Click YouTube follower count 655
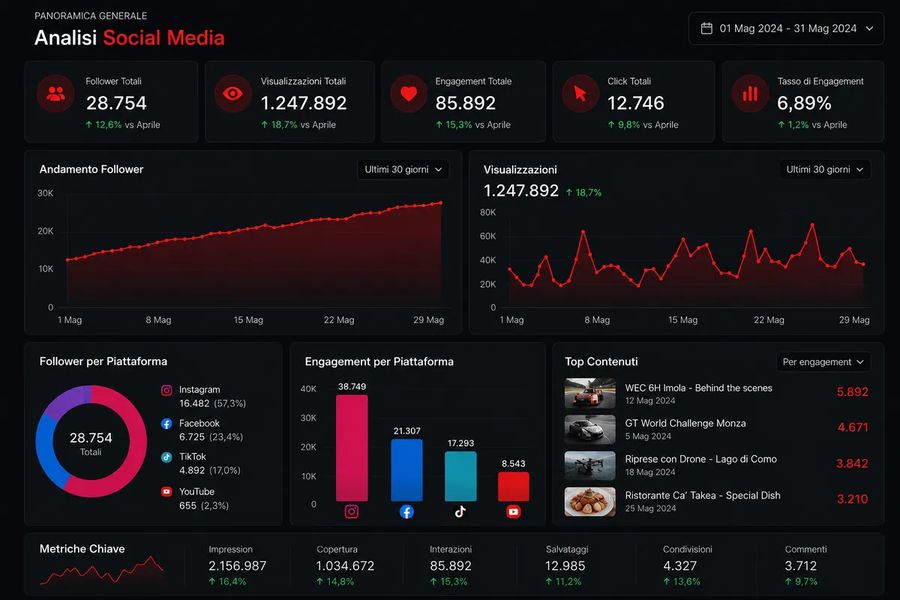 188,506
